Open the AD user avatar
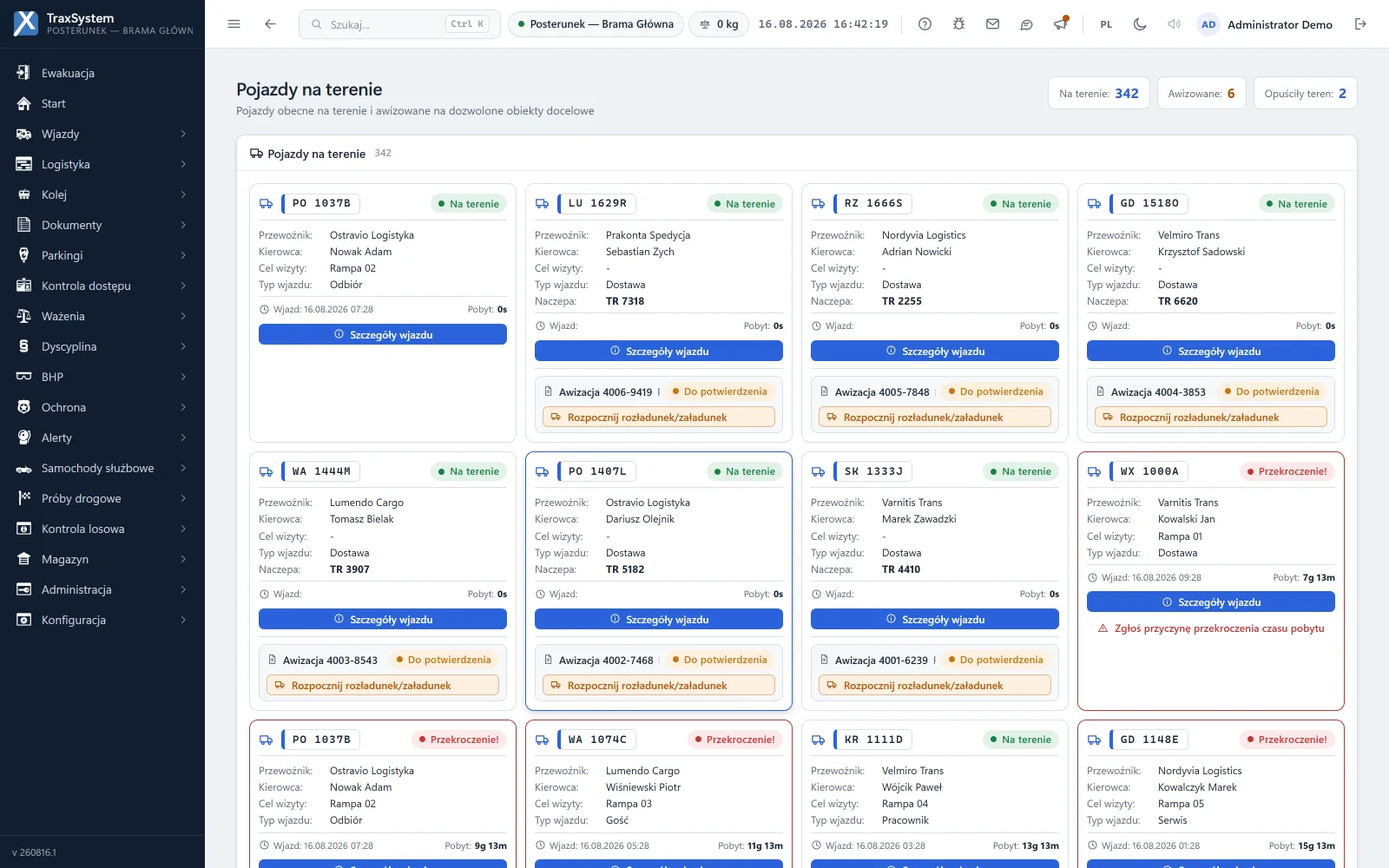 (x=1208, y=24)
